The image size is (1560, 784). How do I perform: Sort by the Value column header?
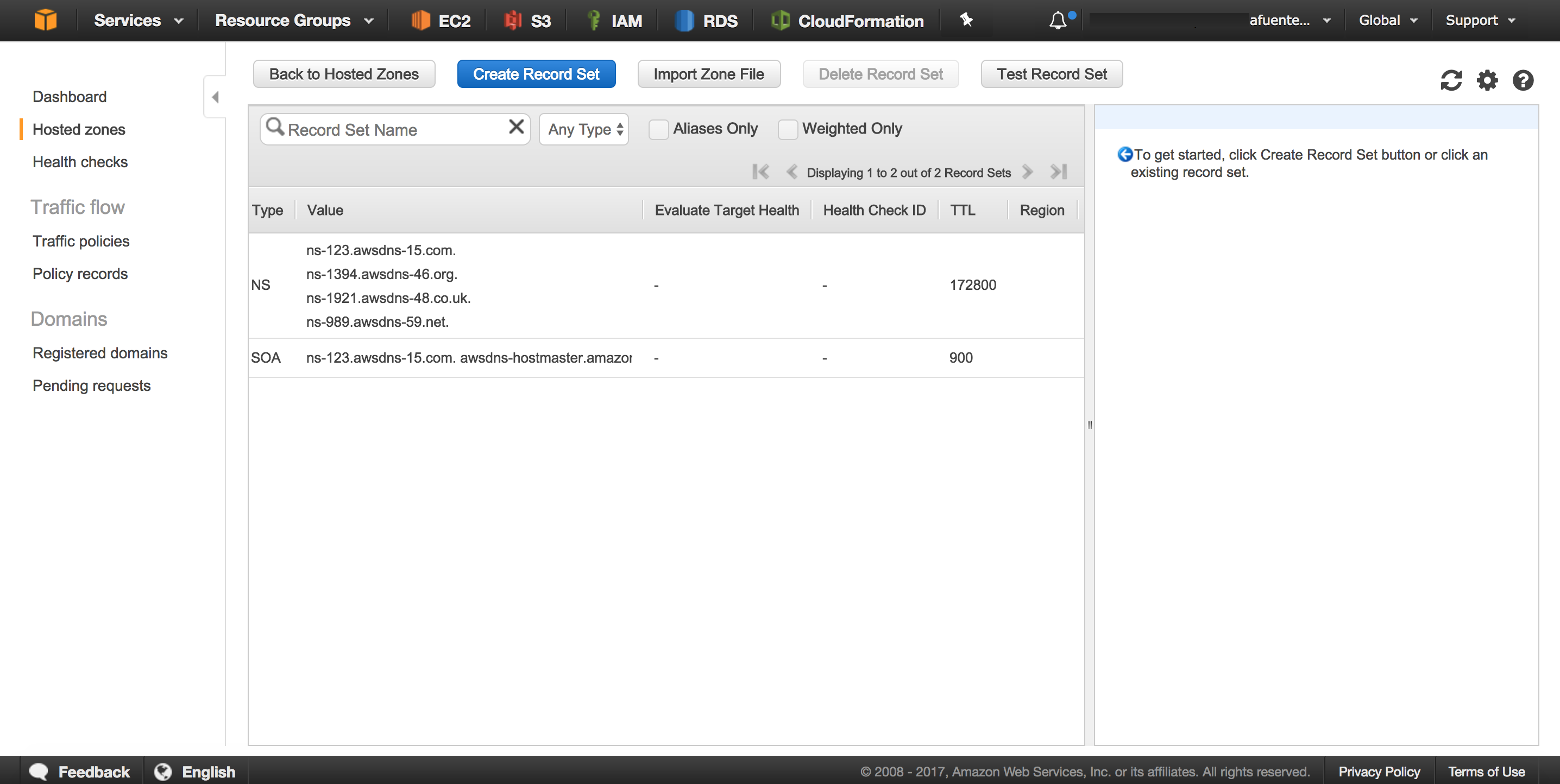click(325, 210)
